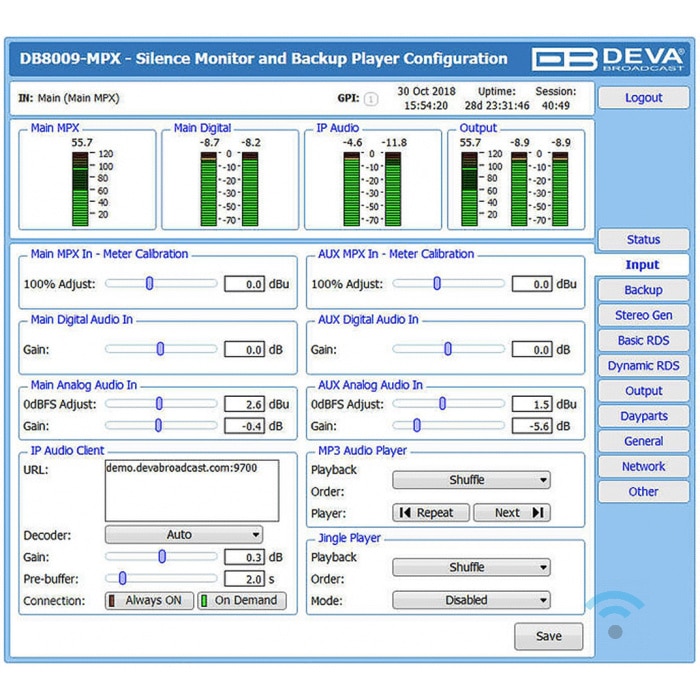Switch to the Status tab
The image size is (700, 700).
(643, 240)
